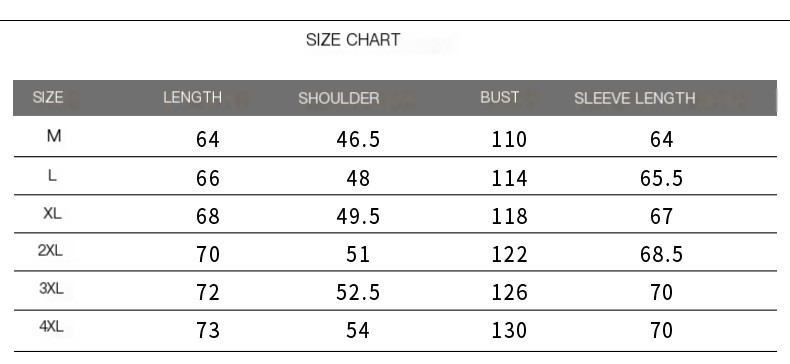Select the 2XL size row label
Image resolution: width=790 pixels, height=364 pixels.
tap(50, 251)
